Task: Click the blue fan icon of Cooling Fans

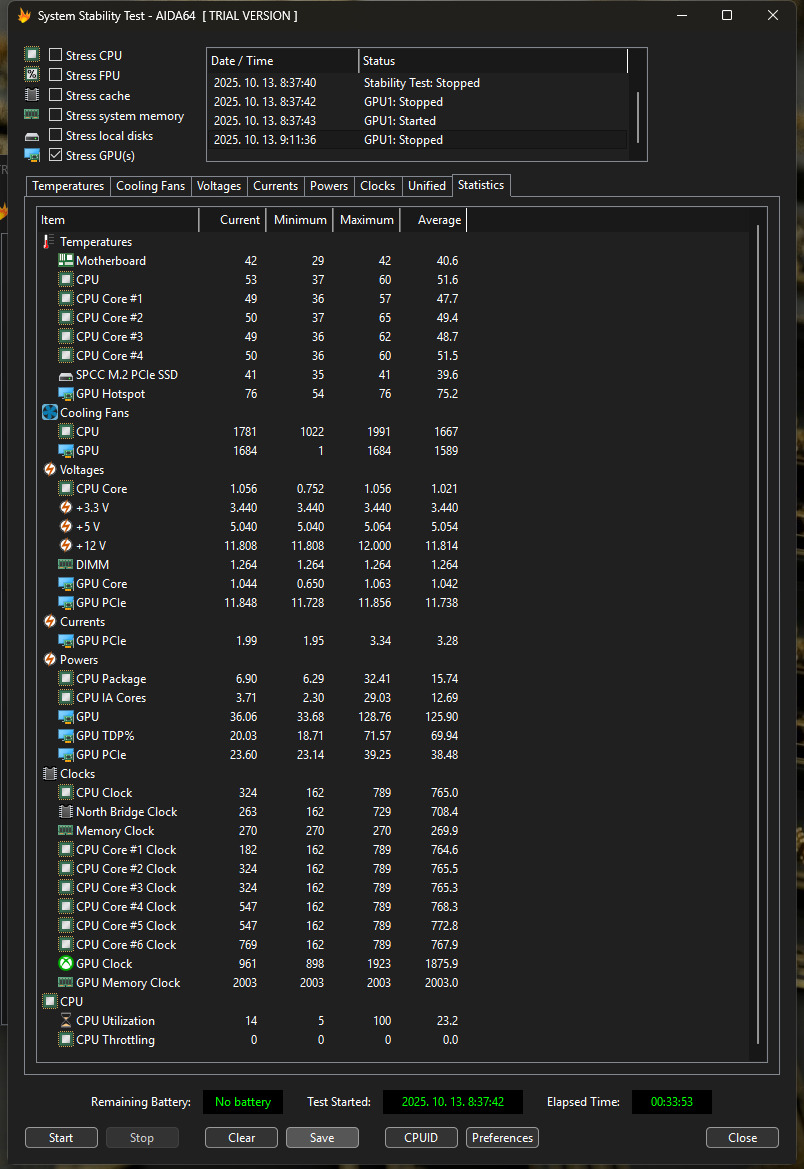Action: click(50, 412)
